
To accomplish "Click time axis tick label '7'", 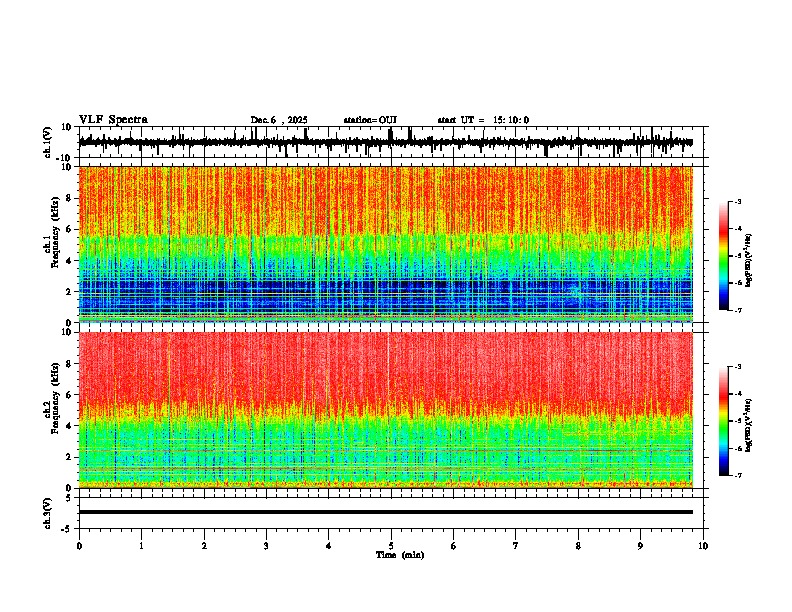I will (516, 546).
